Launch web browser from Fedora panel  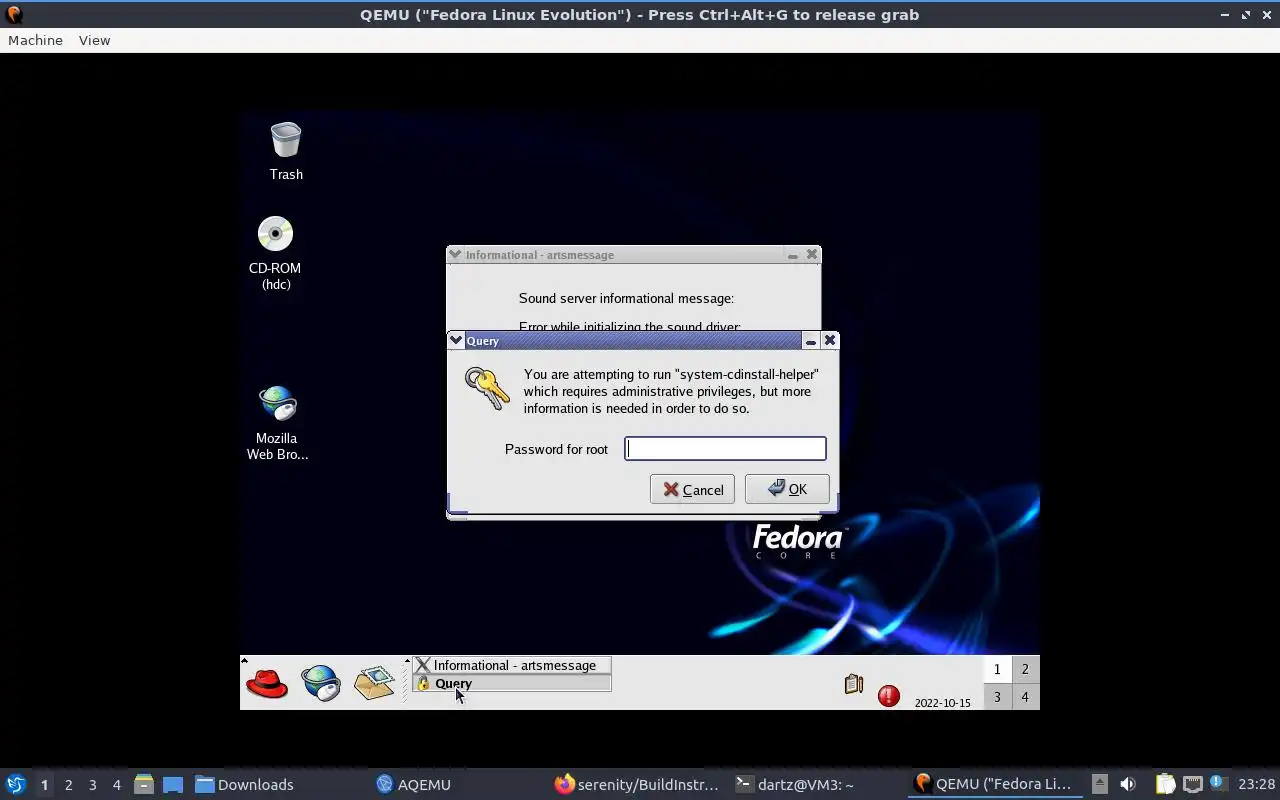321,683
